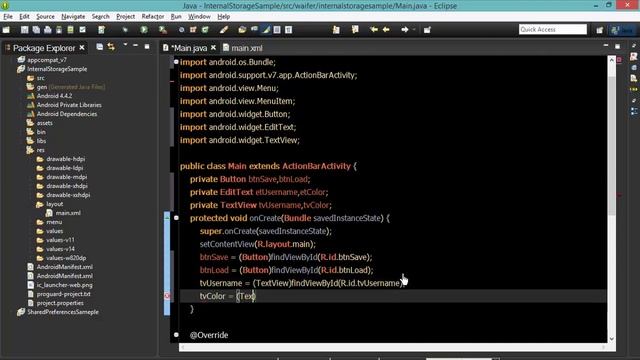Close the Main.java editor tab
Image resolution: width=640 pixels, height=360 pixels.
click(x=213, y=48)
